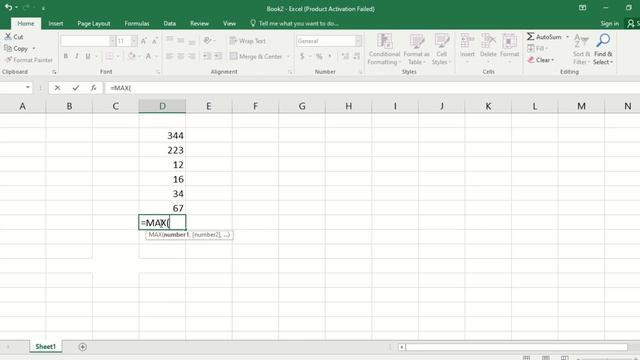Click the Undo arrow in title bar

click(x=8, y=7)
